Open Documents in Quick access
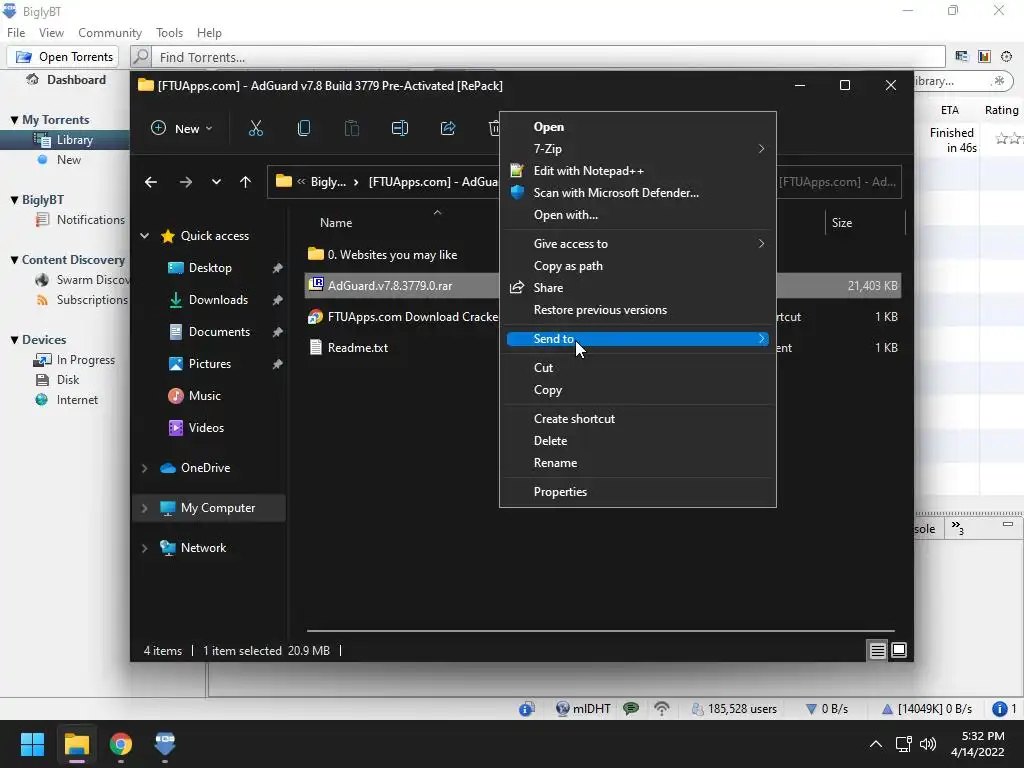This screenshot has width=1024, height=768. coord(219,332)
